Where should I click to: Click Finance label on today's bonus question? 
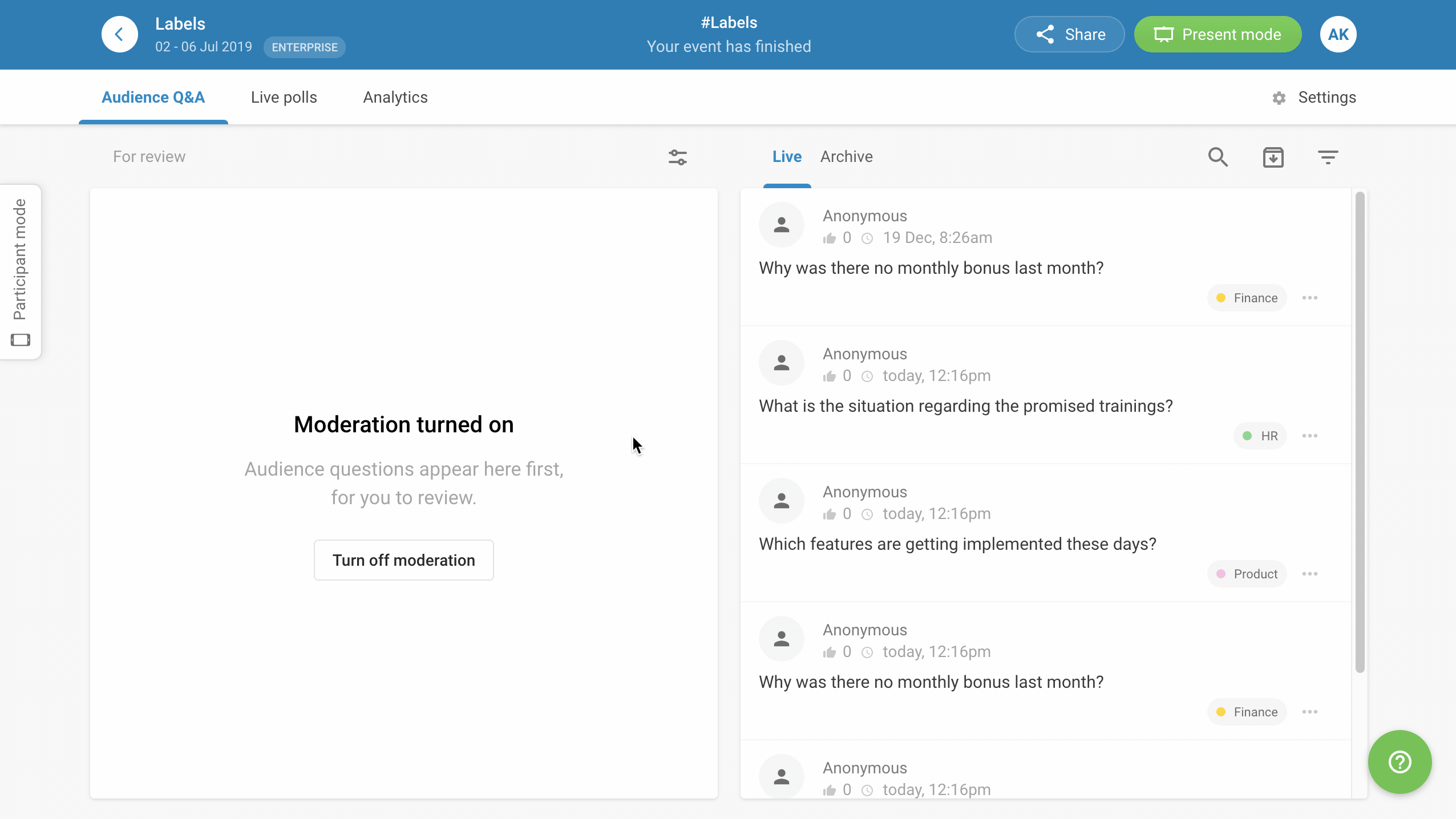point(1247,712)
